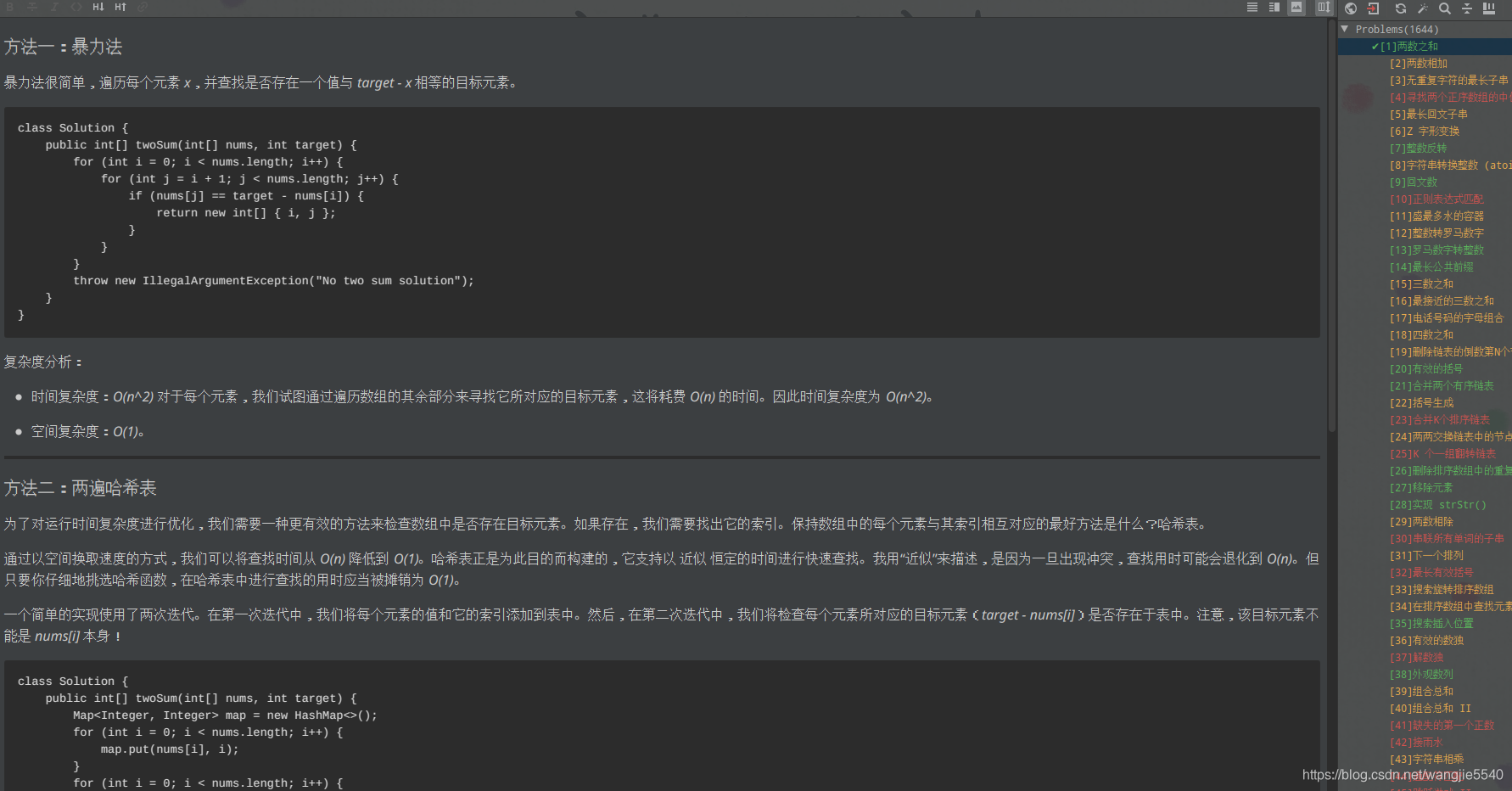Open problem [9]回文数
The height and width of the screenshot is (791, 1512).
[1414, 182]
